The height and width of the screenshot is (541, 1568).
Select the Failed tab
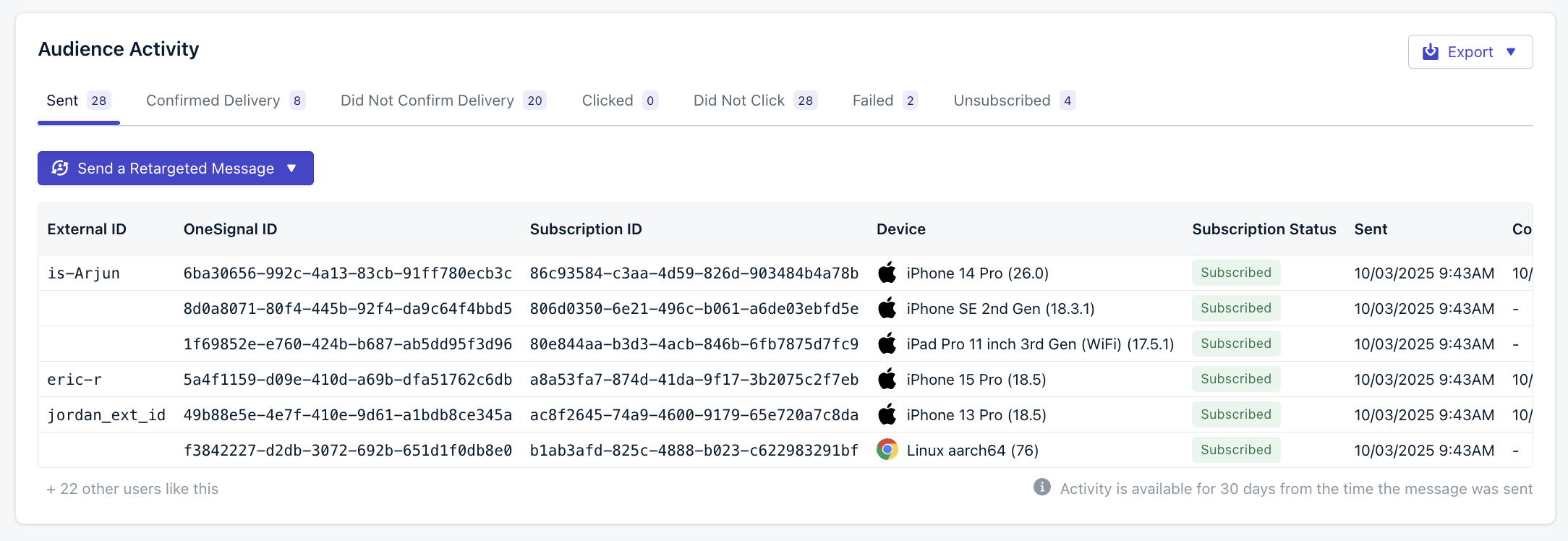[873, 101]
